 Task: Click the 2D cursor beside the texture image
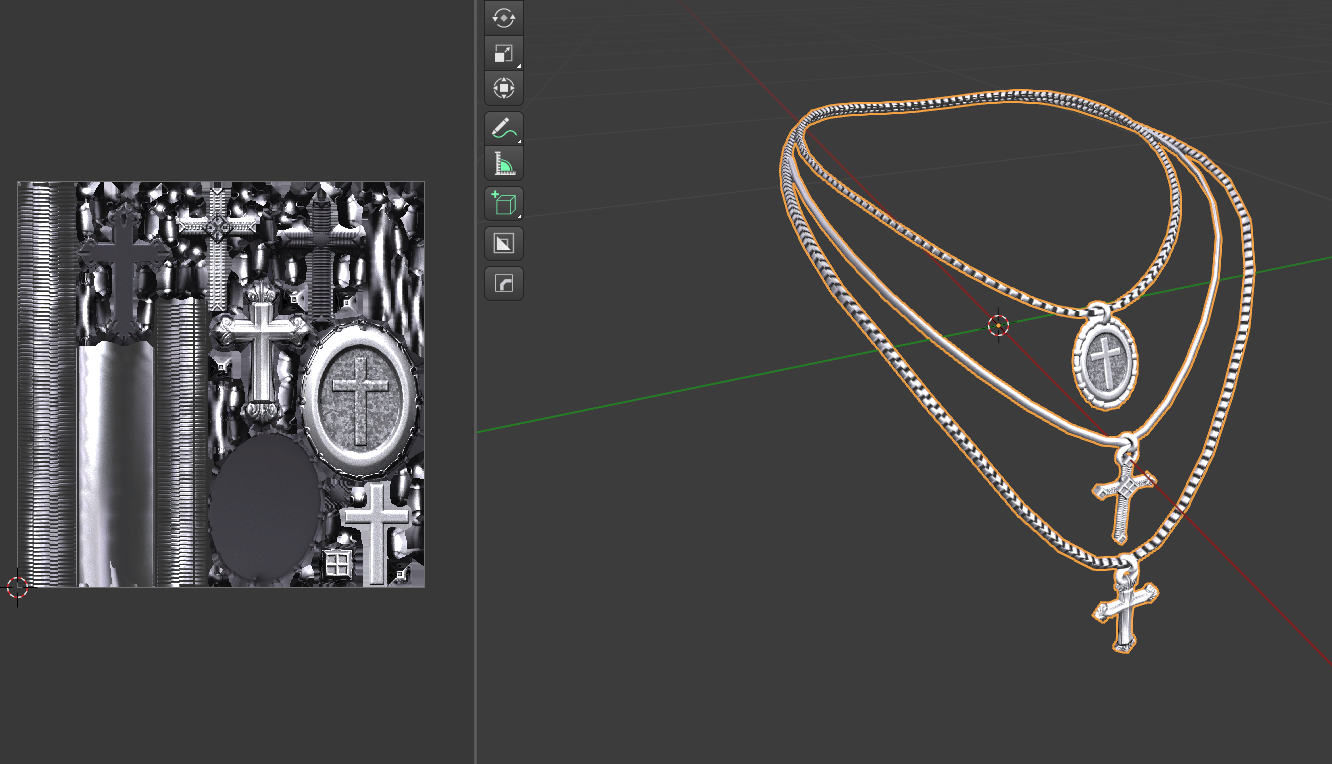pos(17,587)
